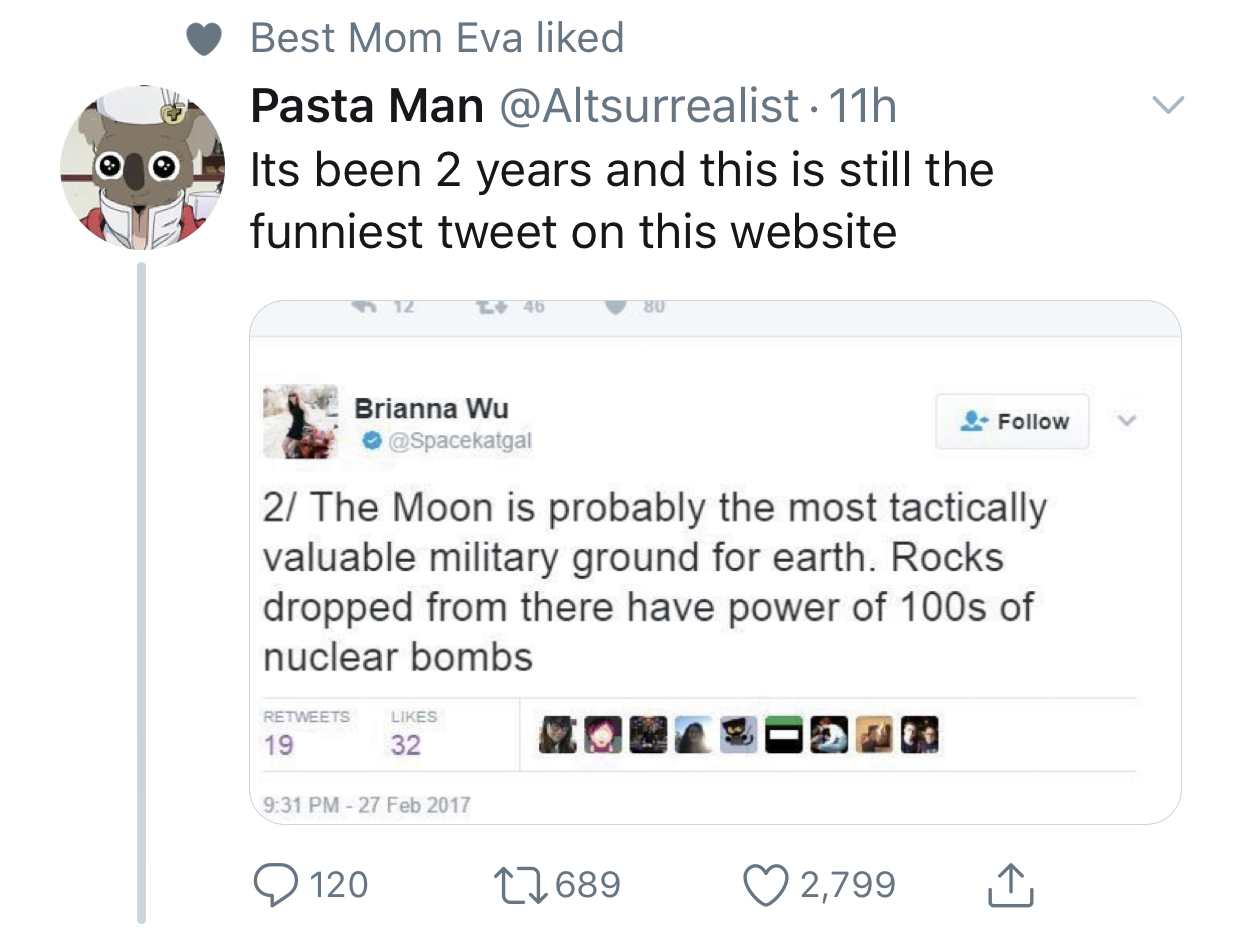Click first liker avatar in row
This screenshot has height=930, width=1242.
tap(557, 735)
